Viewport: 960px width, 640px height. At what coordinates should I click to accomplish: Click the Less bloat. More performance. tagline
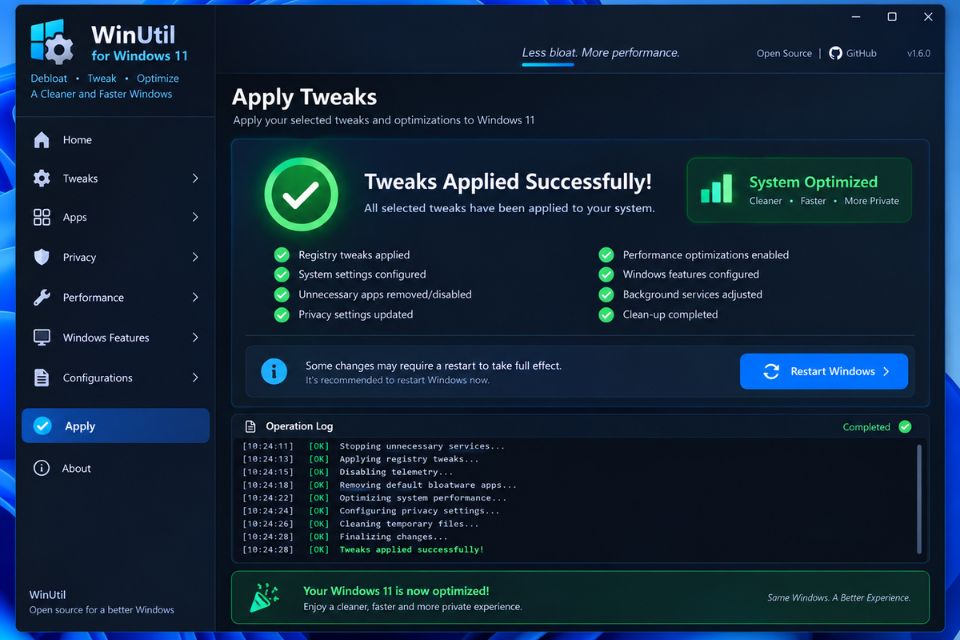tap(601, 53)
